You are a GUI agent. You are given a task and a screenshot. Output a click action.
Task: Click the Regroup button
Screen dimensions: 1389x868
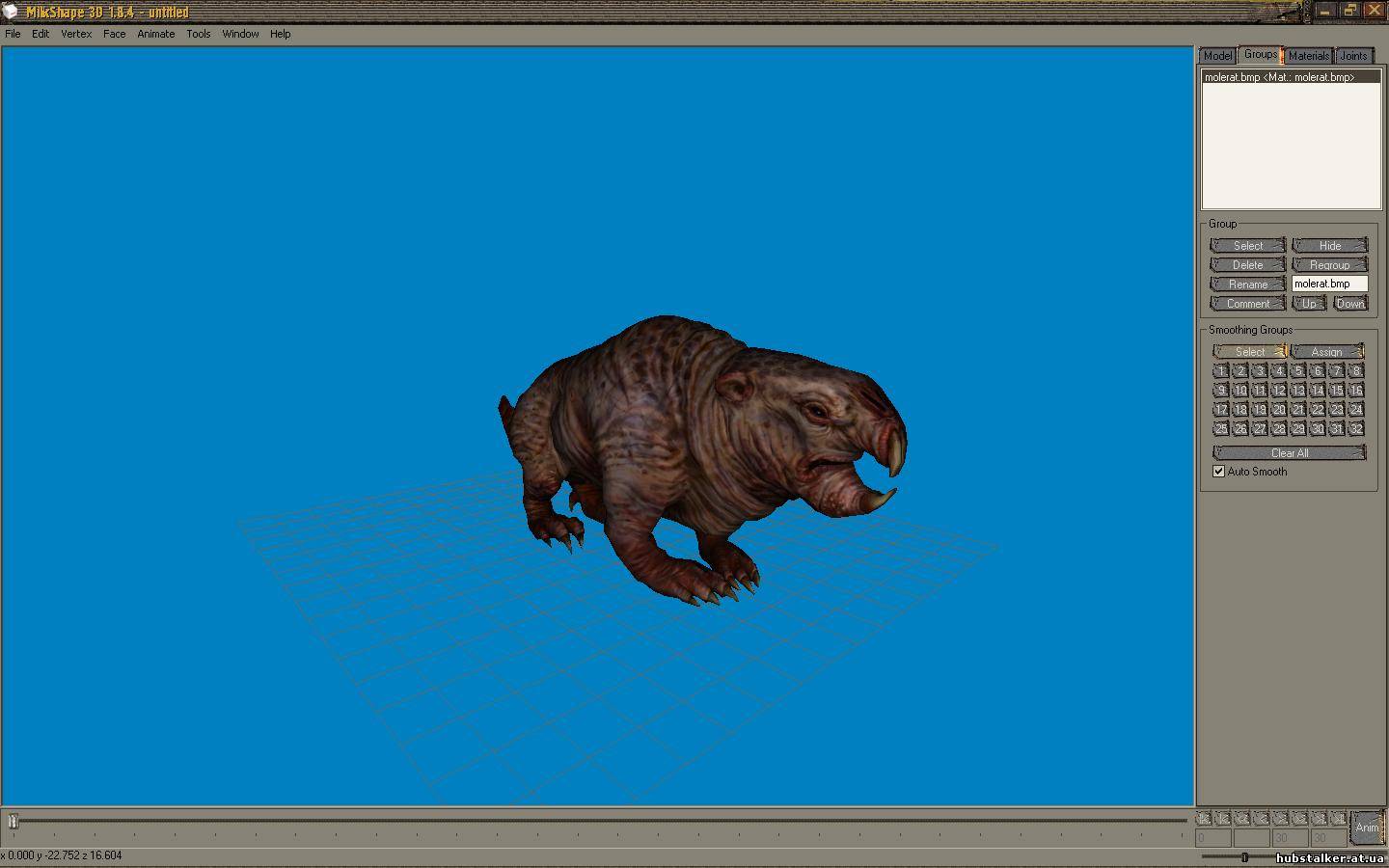1330,264
